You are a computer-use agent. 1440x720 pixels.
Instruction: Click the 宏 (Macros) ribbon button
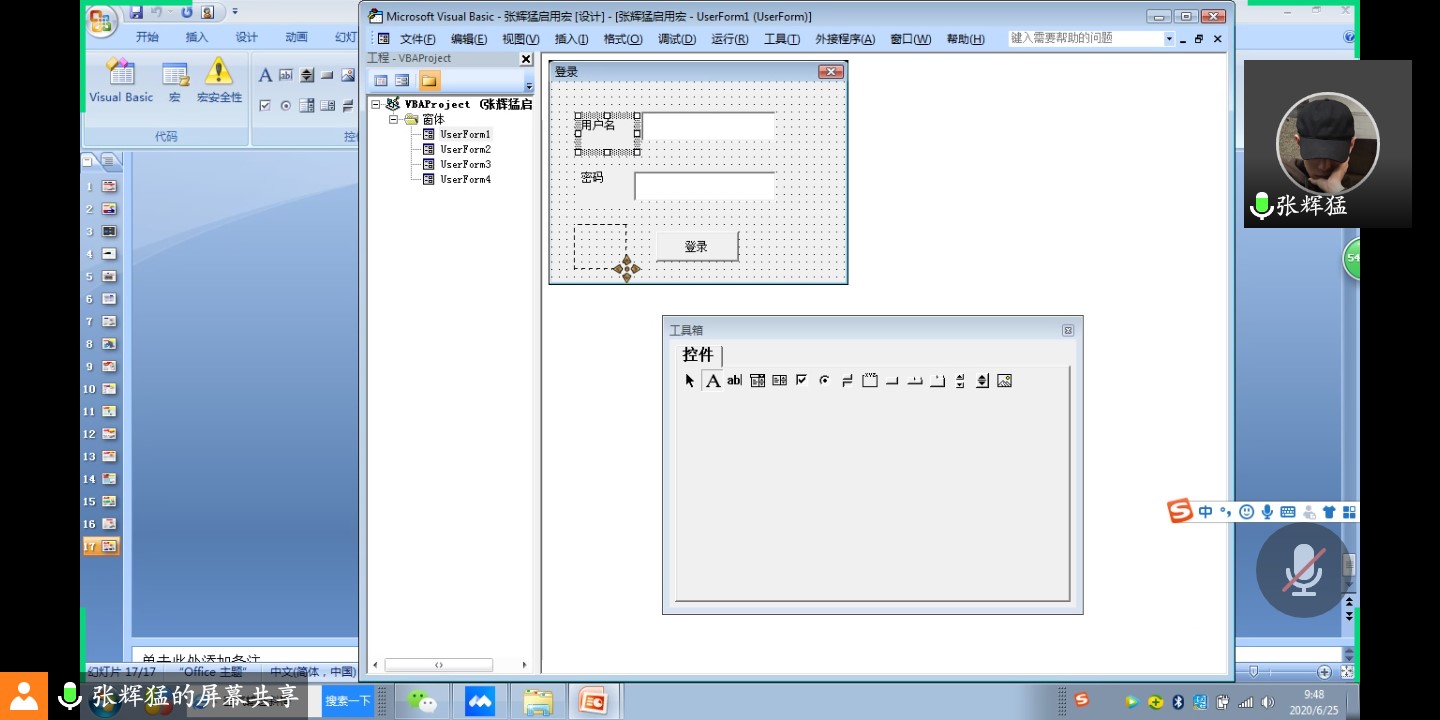(x=175, y=82)
